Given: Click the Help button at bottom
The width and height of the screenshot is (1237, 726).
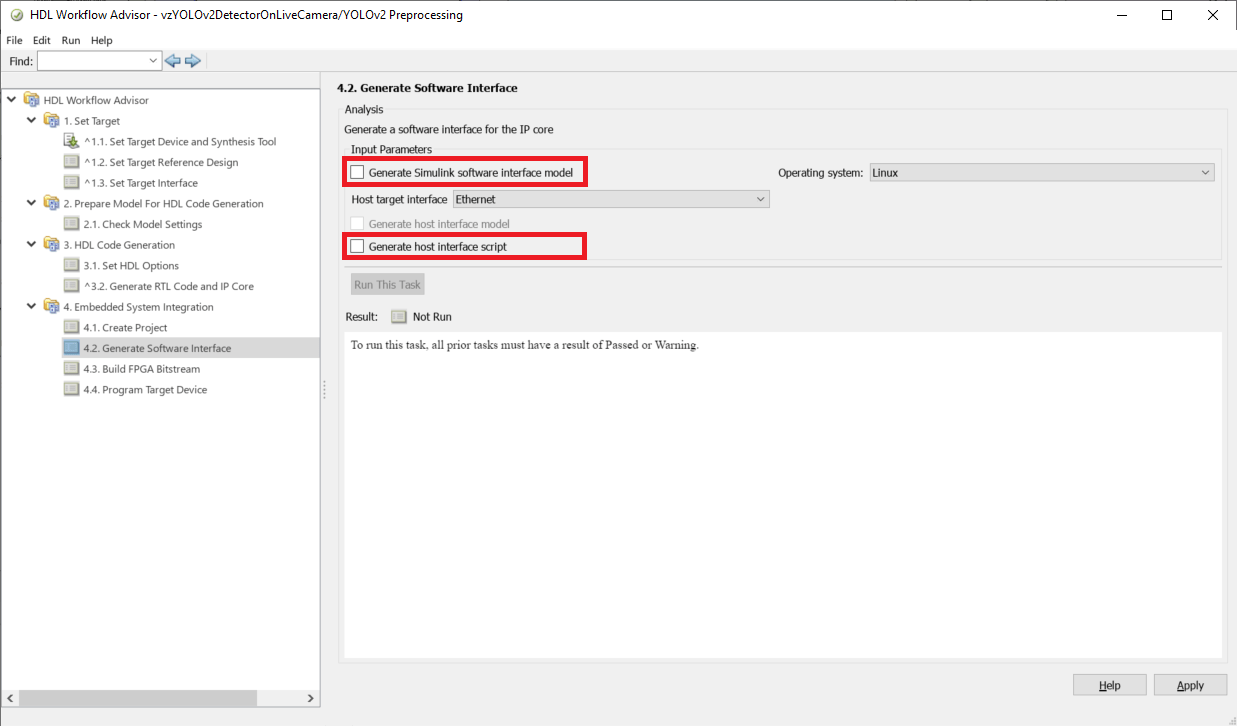Looking at the screenshot, I should pos(1109,685).
